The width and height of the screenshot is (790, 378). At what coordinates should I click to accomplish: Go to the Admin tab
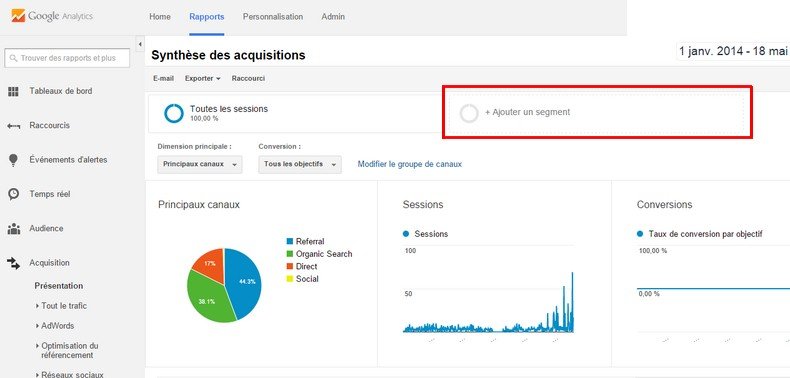pos(333,17)
